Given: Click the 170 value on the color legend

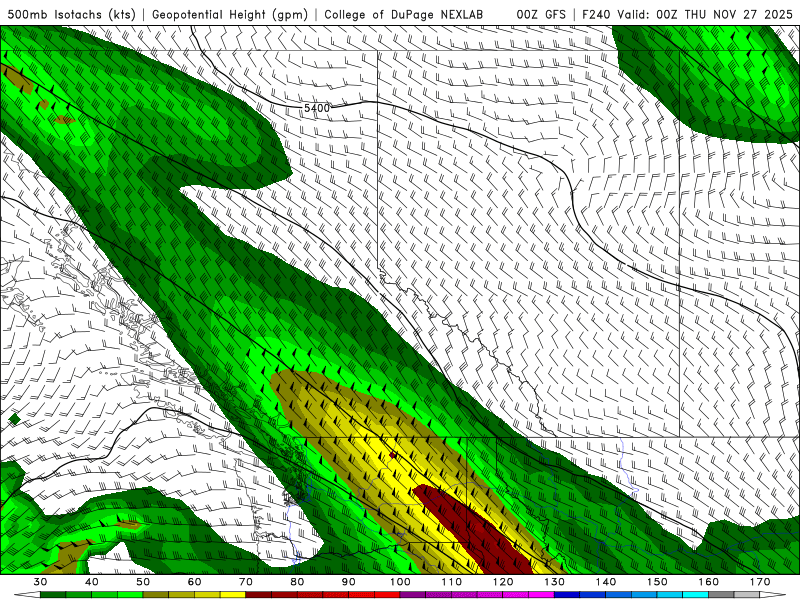Looking at the screenshot, I should [760, 582].
